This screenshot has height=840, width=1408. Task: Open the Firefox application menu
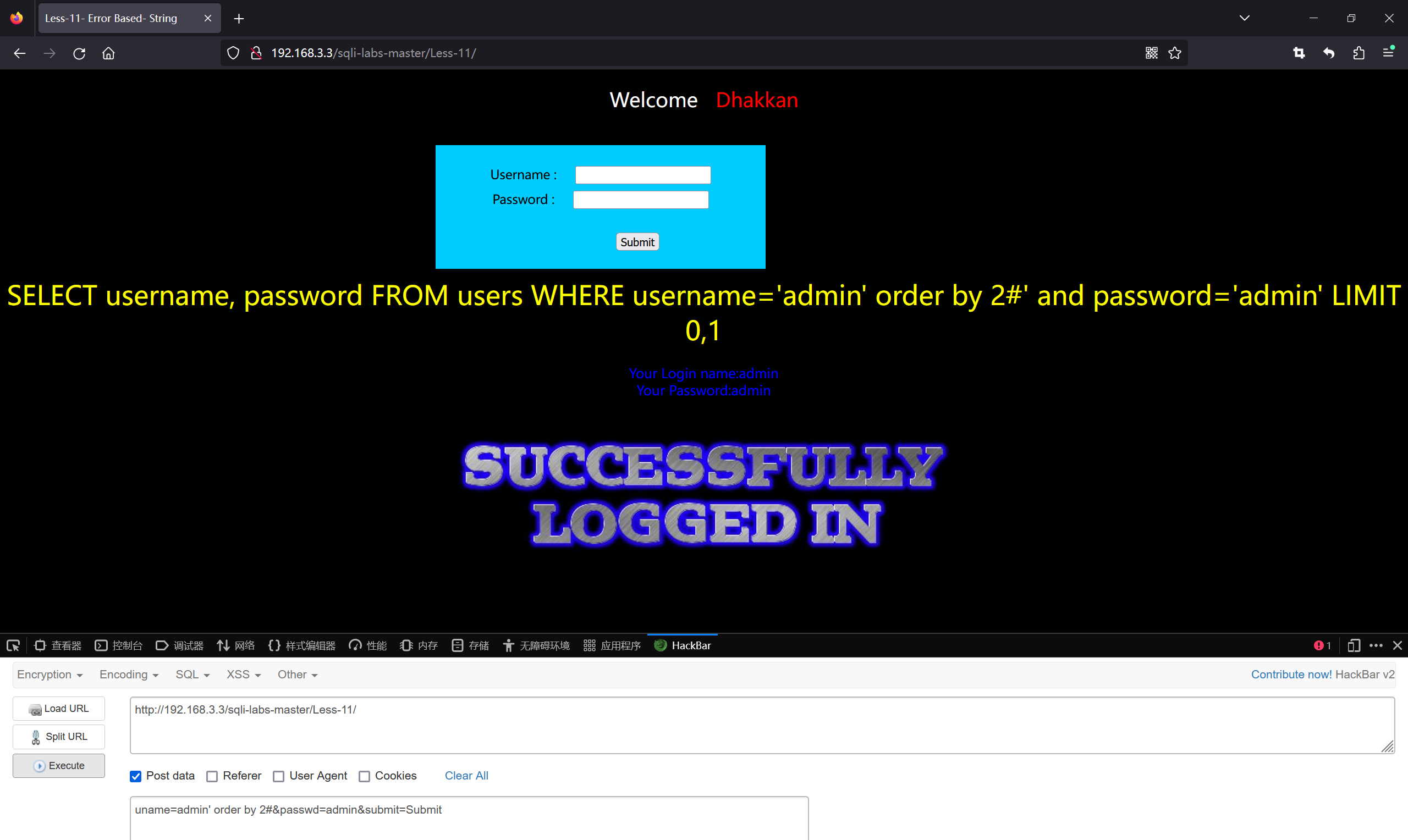[x=1388, y=53]
